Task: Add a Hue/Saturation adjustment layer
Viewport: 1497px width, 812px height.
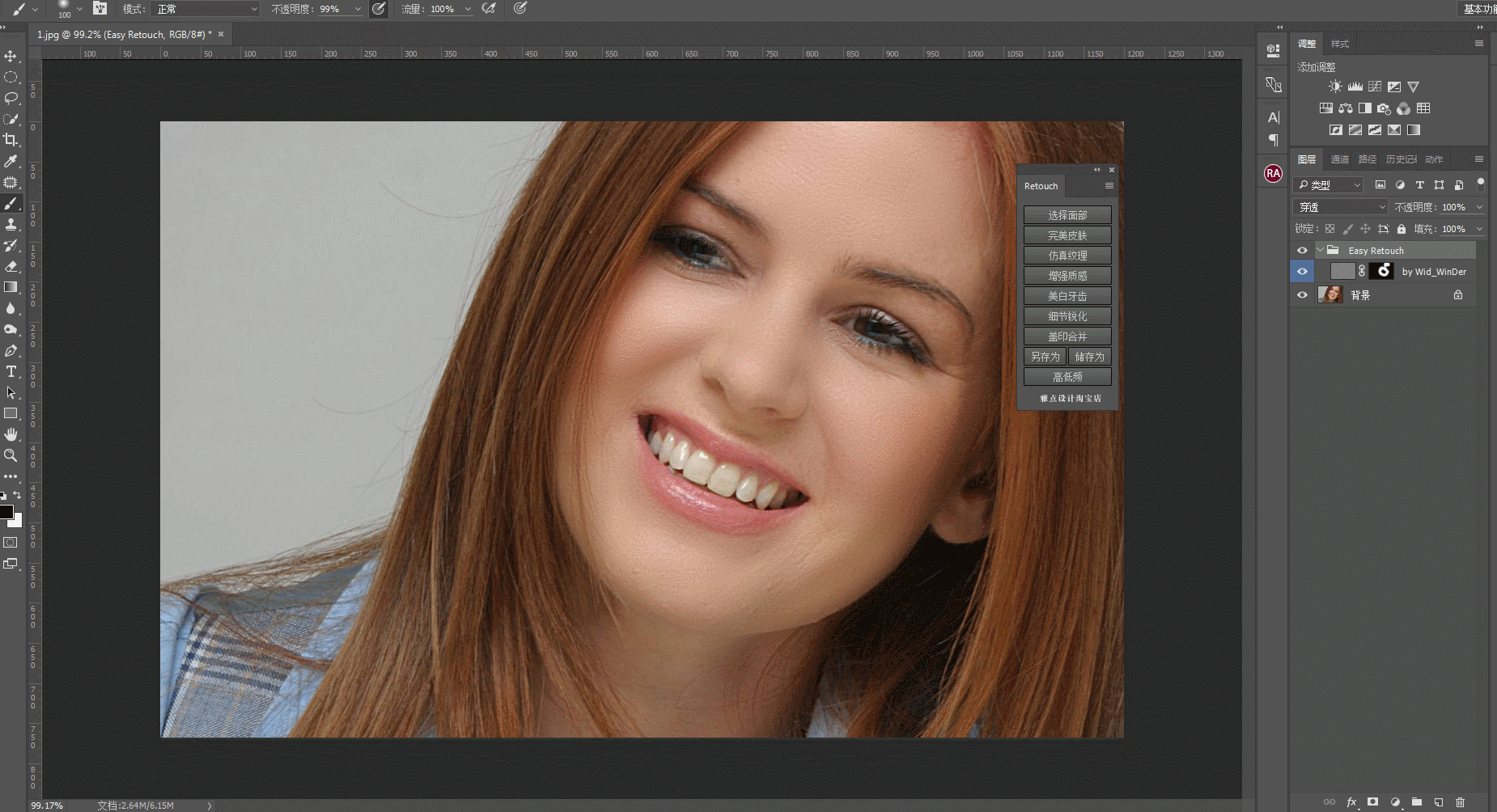Action: [1326, 108]
